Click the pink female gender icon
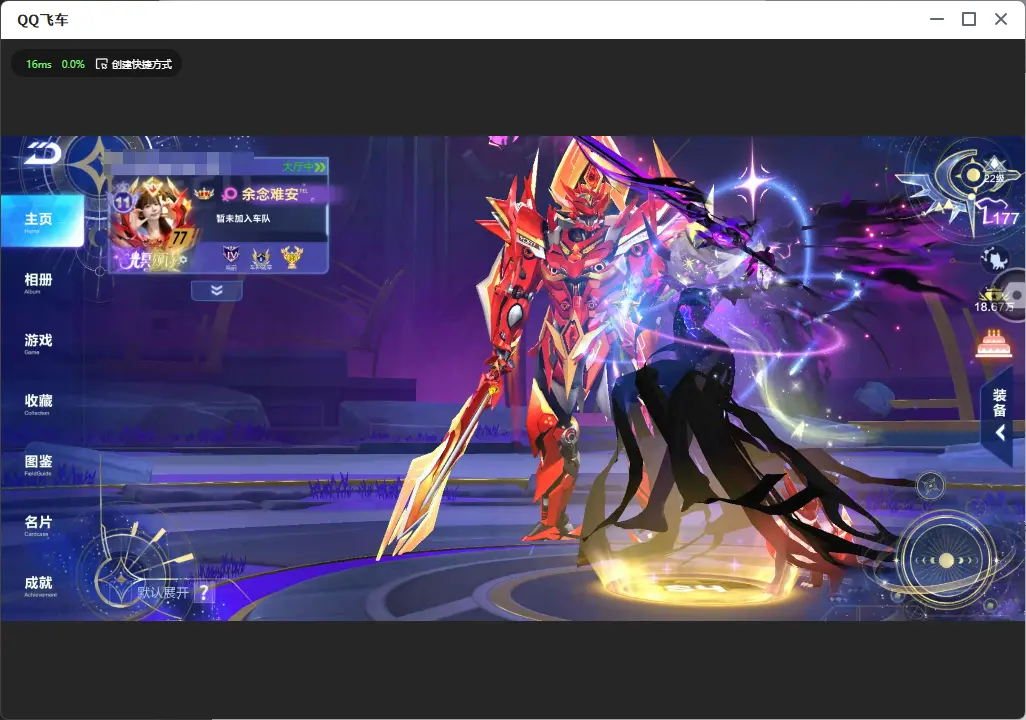The image size is (1026, 720). click(x=230, y=194)
